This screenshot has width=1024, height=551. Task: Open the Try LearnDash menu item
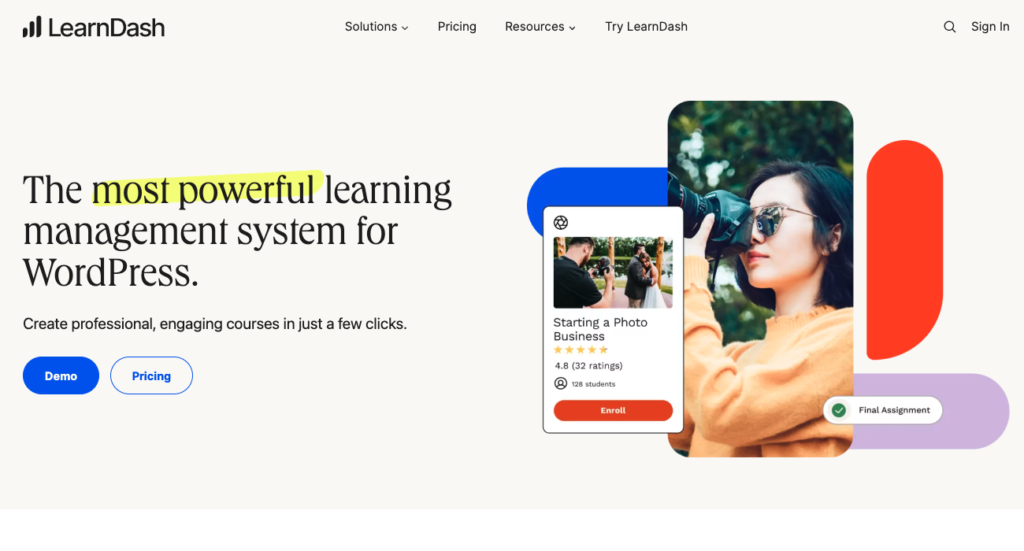click(646, 27)
